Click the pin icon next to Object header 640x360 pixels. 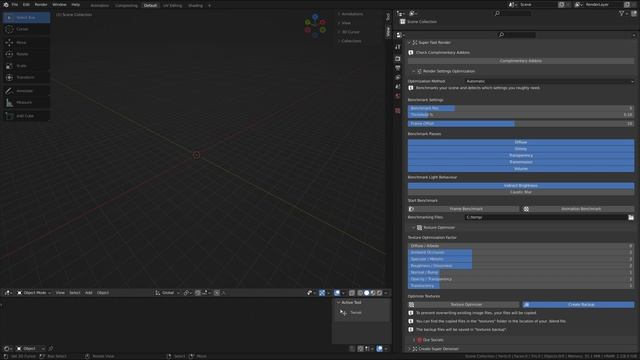pos(51,349)
